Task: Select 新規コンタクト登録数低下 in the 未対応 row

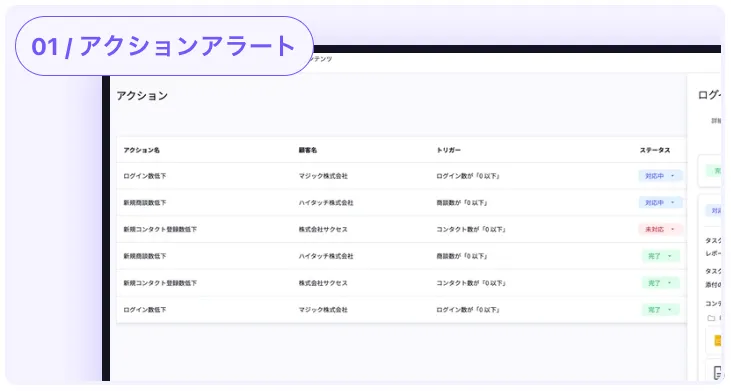Action: 160,229
